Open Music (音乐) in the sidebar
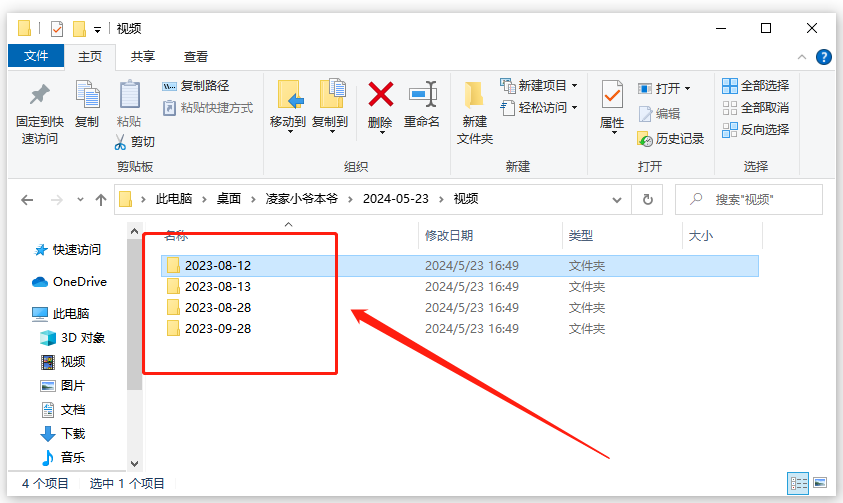Image resolution: width=843 pixels, height=503 pixels. 63,457
